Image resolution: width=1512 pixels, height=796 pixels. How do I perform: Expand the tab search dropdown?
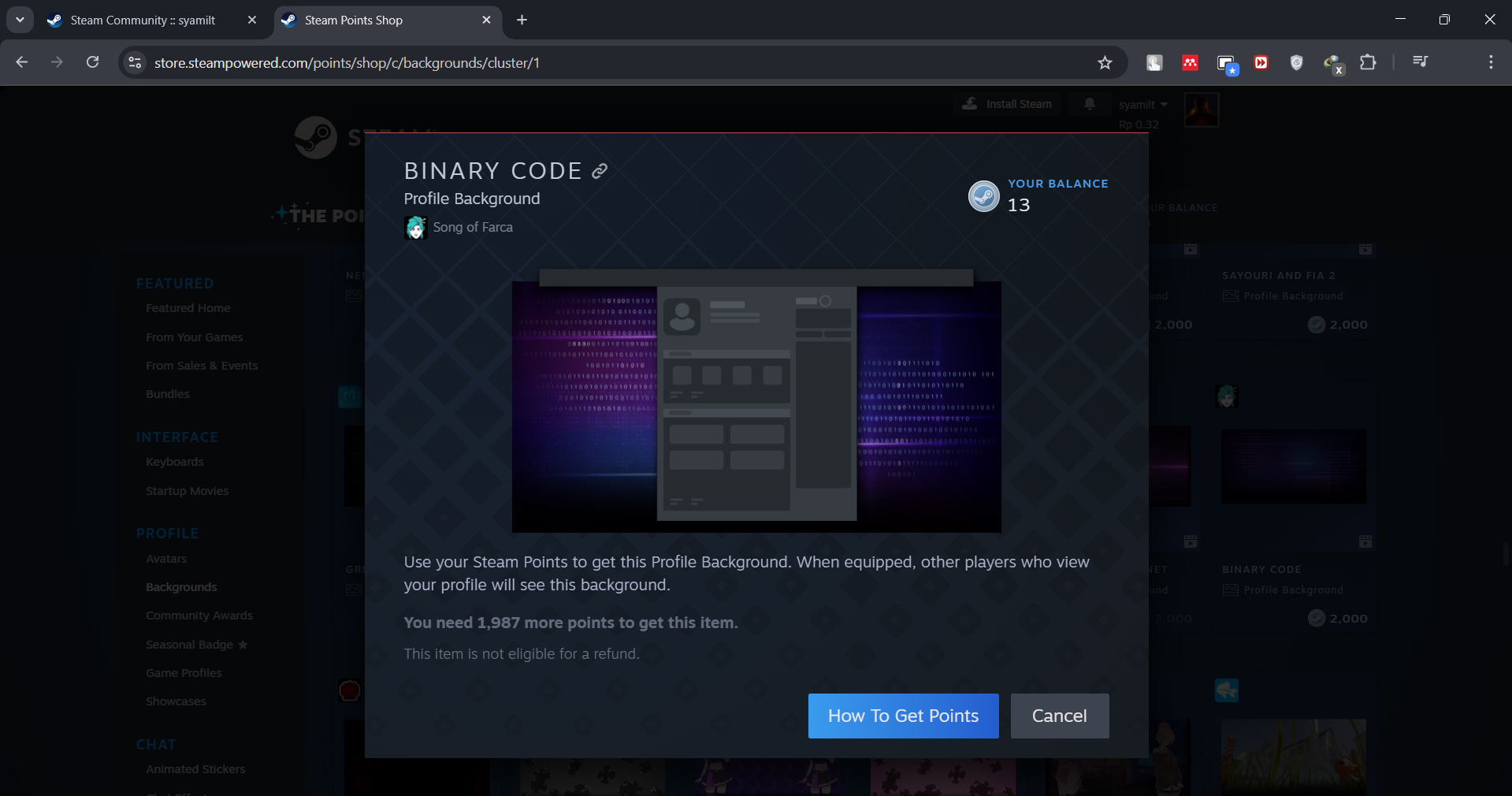[20, 20]
